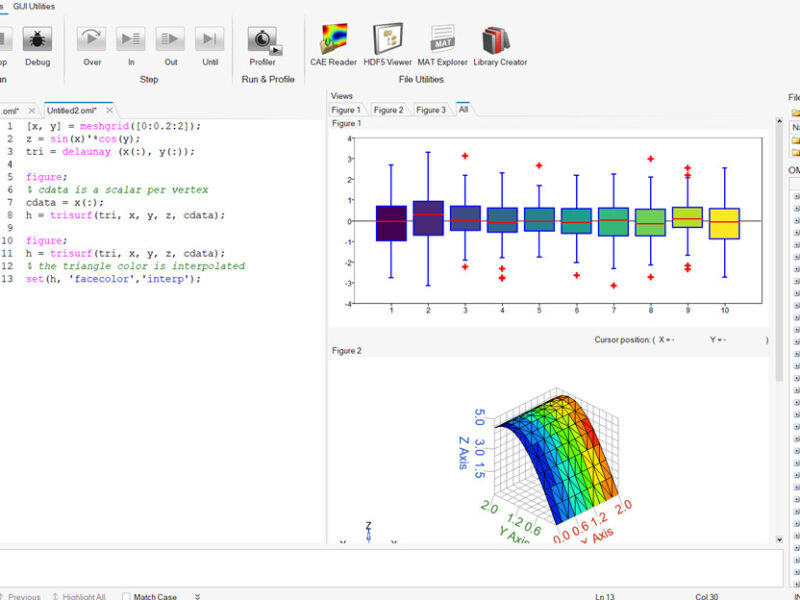This screenshot has height=600, width=800.
Task: Click the yellow box of group 10
Action: tap(724, 223)
